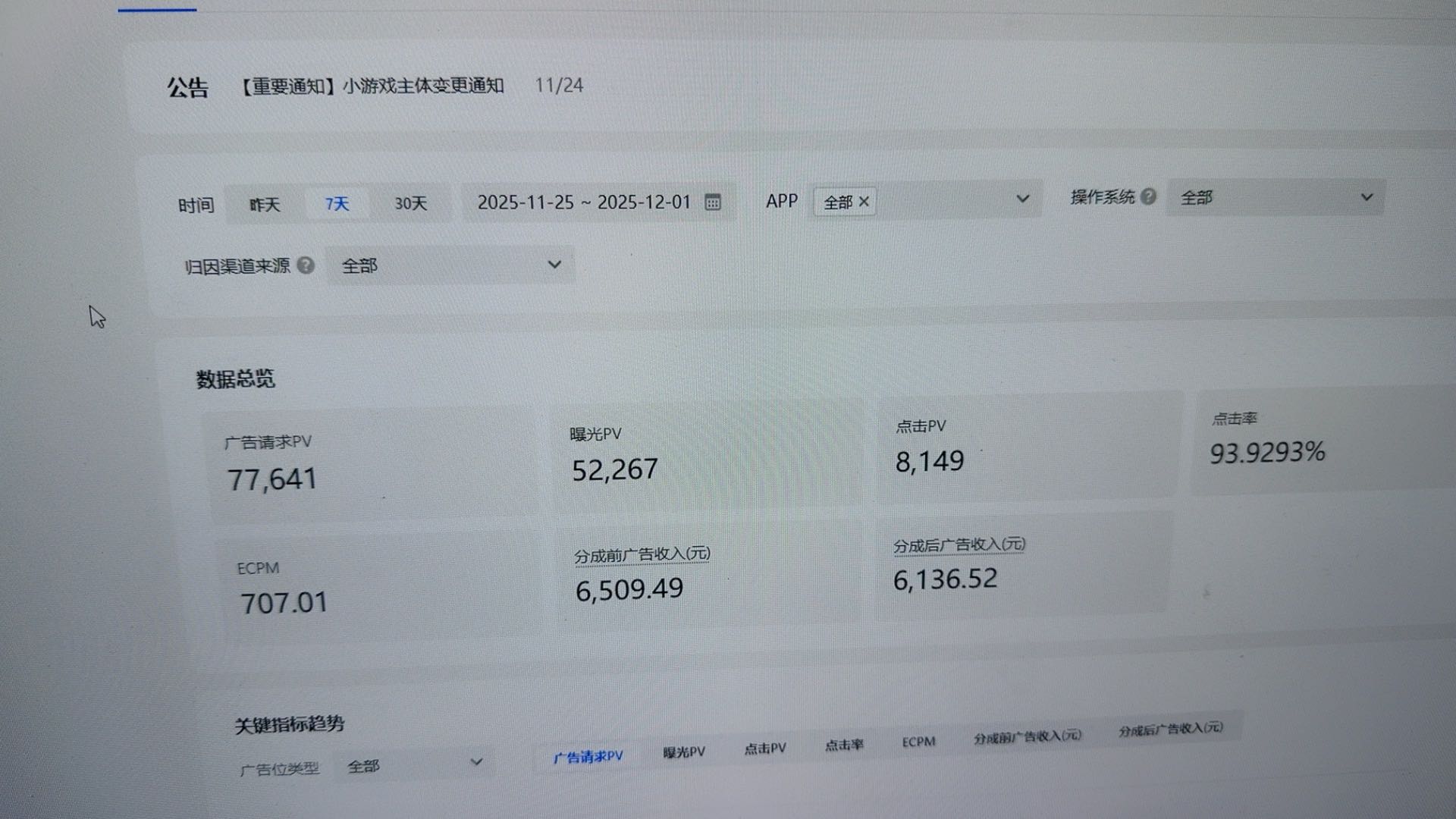Select the 点击PV metric tab
The height and width of the screenshot is (819, 1456).
point(764,748)
